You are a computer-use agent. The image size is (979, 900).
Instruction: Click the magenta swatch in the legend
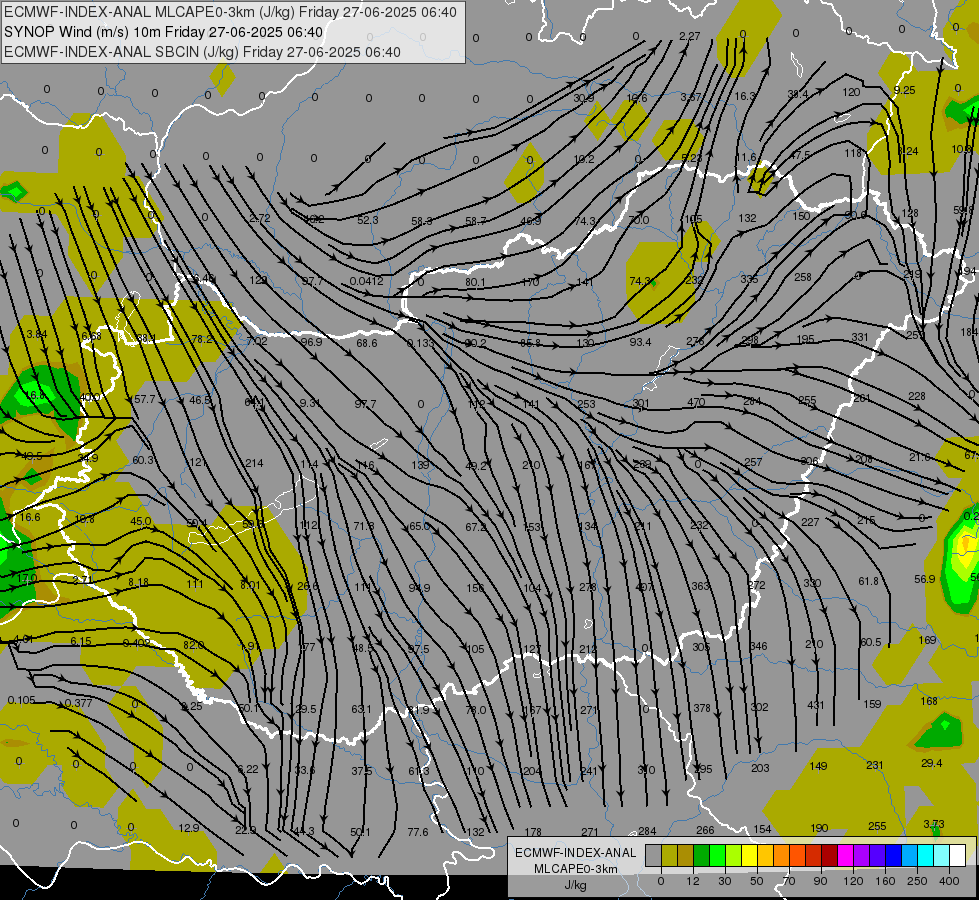pos(845,855)
